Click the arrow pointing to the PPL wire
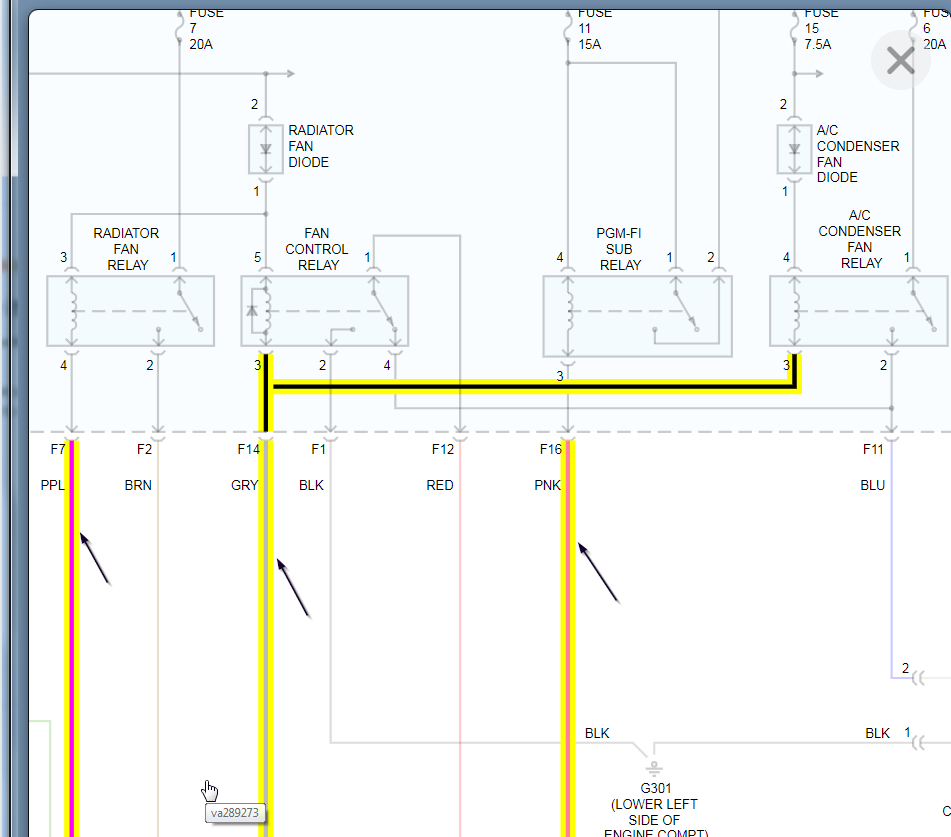Screen dimensions: 951x837 click(95, 558)
